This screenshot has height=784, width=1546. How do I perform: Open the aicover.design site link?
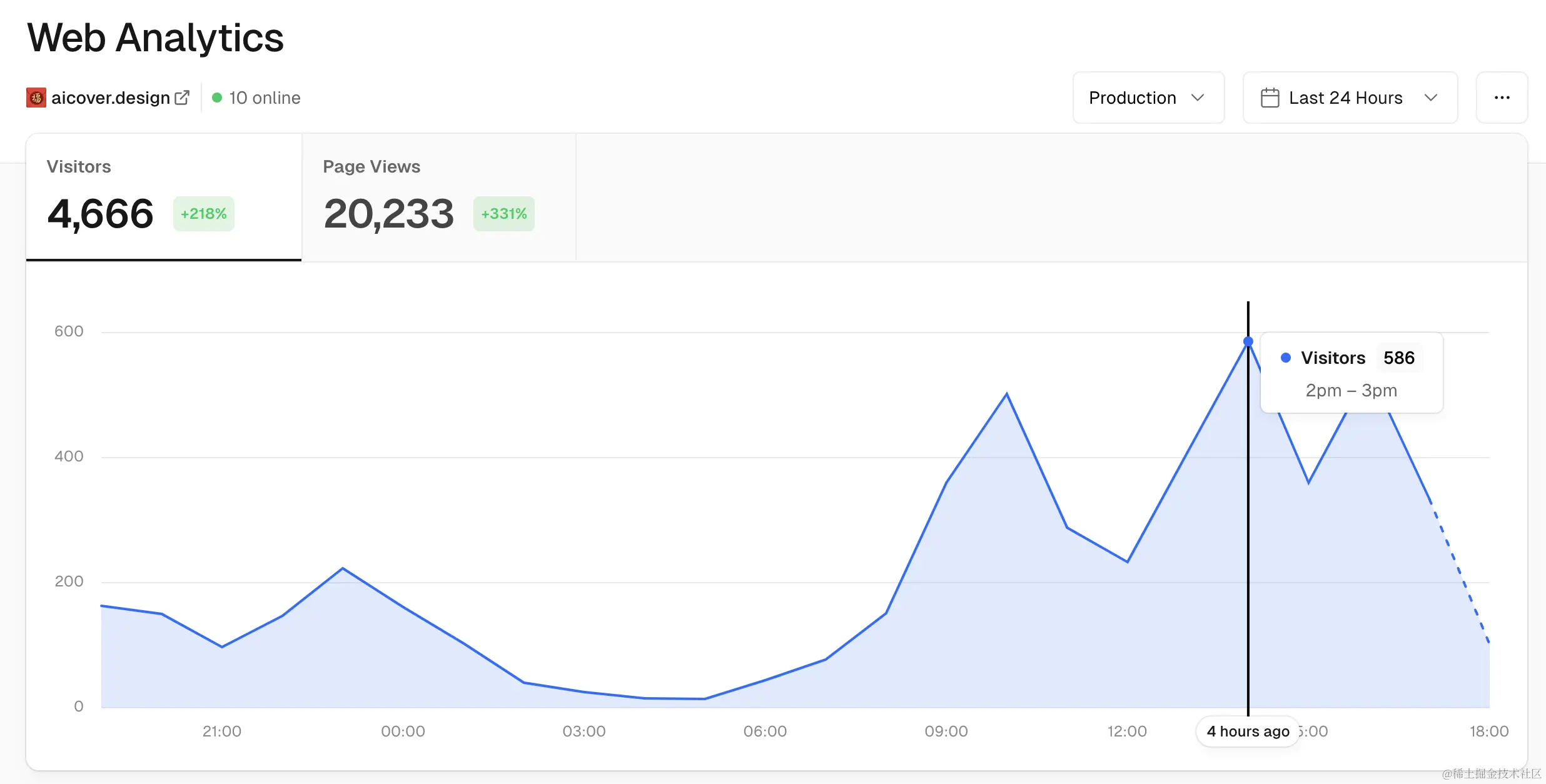(111, 98)
